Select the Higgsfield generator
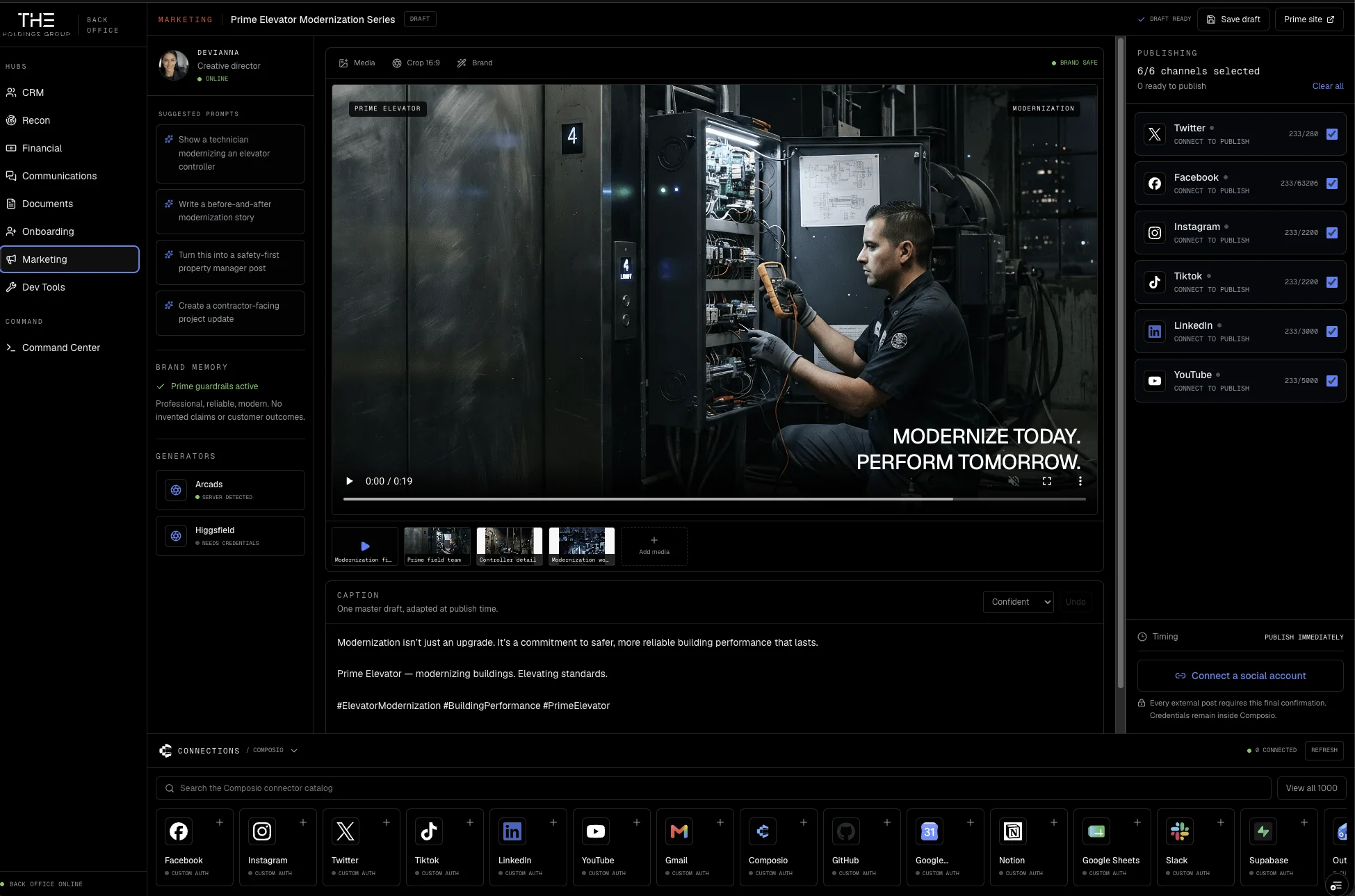The width and height of the screenshot is (1355, 896). pyautogui.click(x=230, y=536)
